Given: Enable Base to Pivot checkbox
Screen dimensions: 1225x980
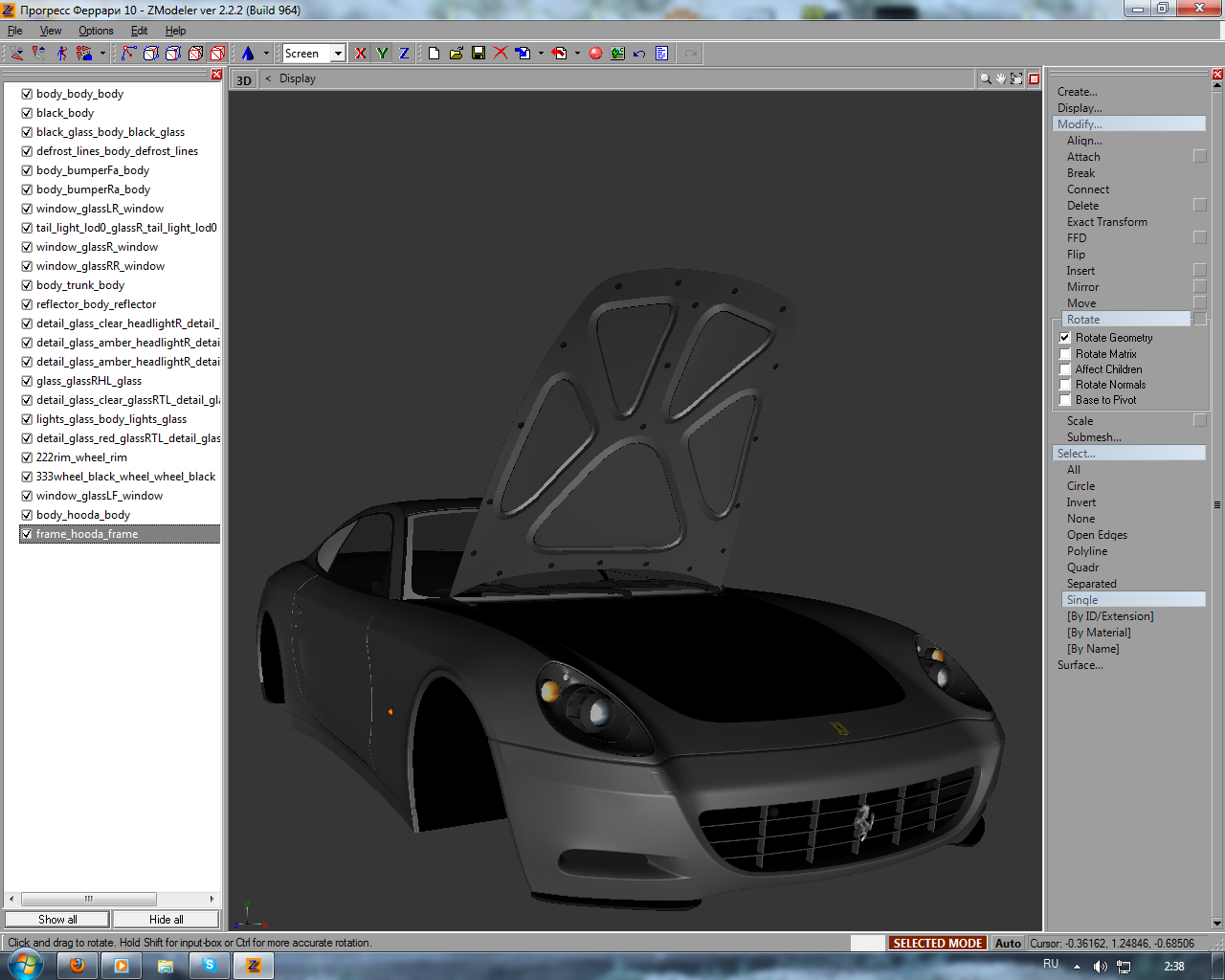Looking at the screenshot, I should 1065,400.
